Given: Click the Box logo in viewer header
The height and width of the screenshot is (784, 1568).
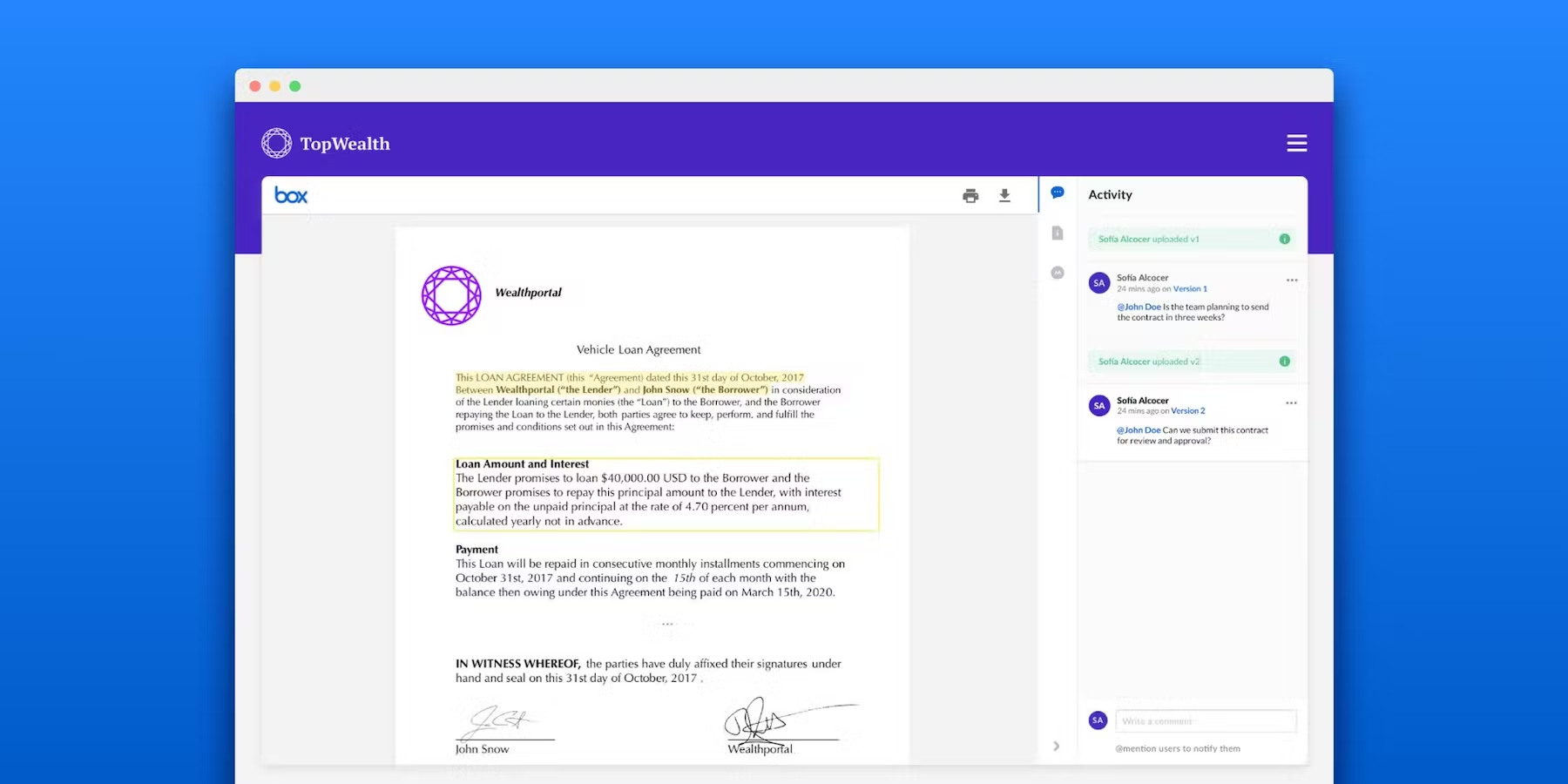Looking at the screenshot, I should coord(291,196).
